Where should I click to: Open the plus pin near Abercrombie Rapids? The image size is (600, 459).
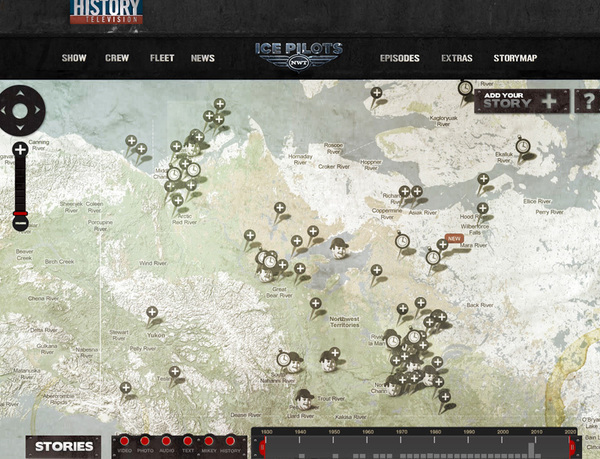[x=126, y=387]
